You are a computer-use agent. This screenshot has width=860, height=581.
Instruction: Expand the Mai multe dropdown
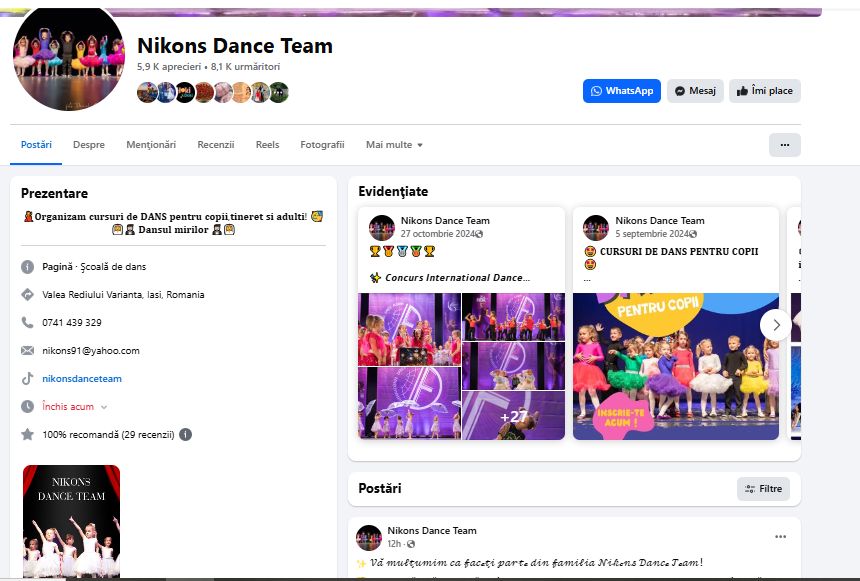[394, 145]
